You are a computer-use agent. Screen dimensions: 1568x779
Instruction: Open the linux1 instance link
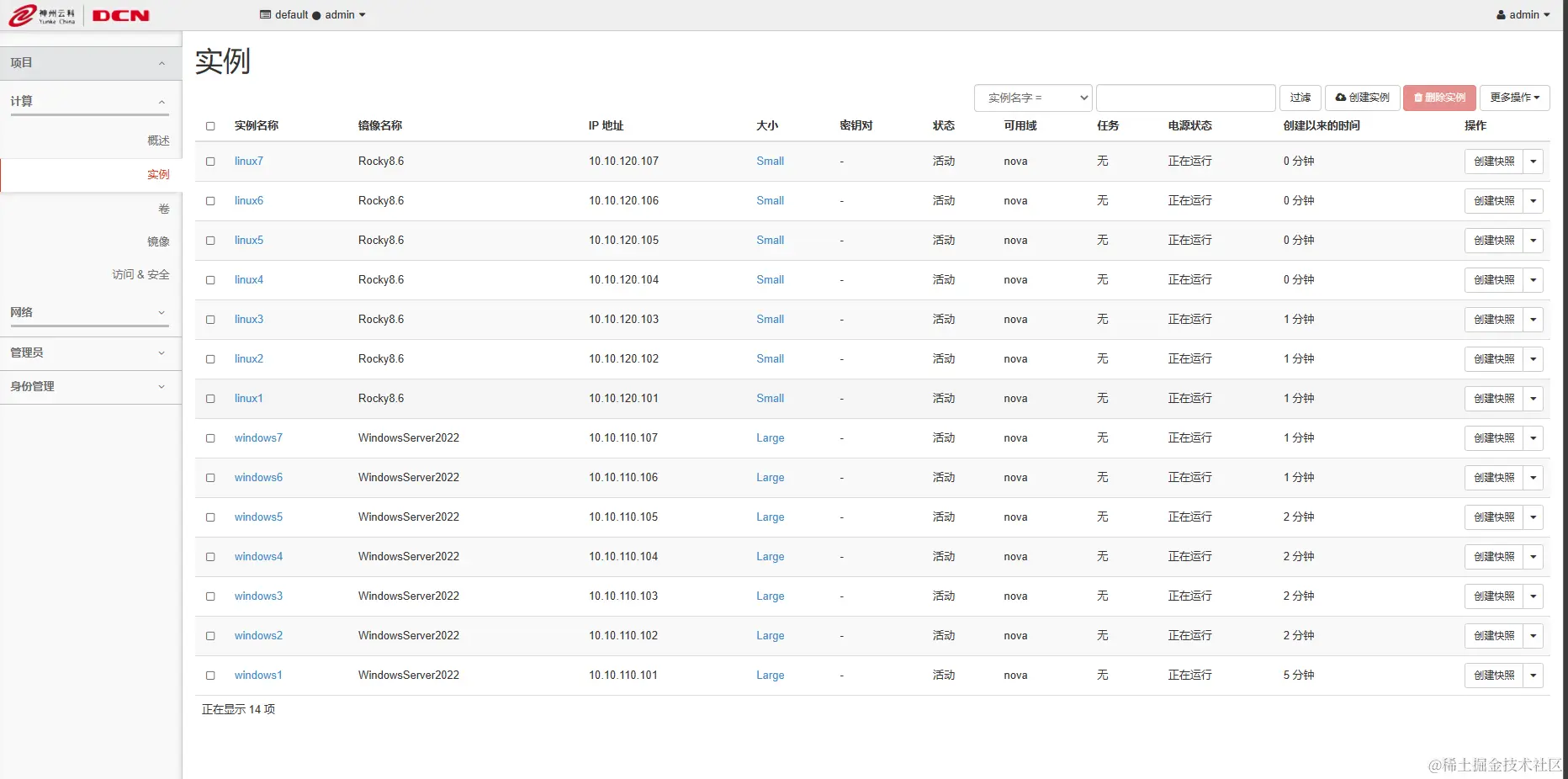(248, 399)
